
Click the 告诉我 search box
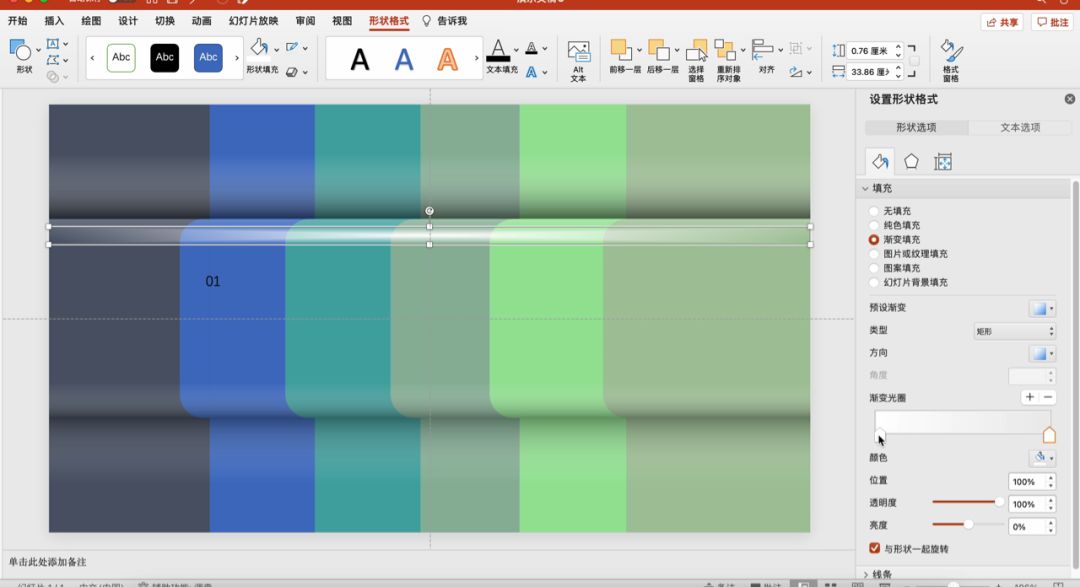(x=445, y=21)
